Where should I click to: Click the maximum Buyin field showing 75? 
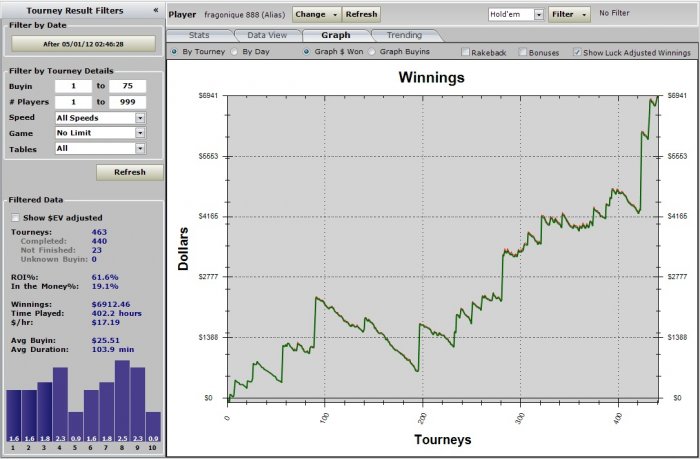tap(128, 86)
